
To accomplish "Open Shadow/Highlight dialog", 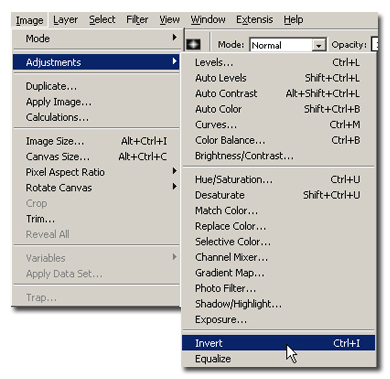I will [278, 304].
